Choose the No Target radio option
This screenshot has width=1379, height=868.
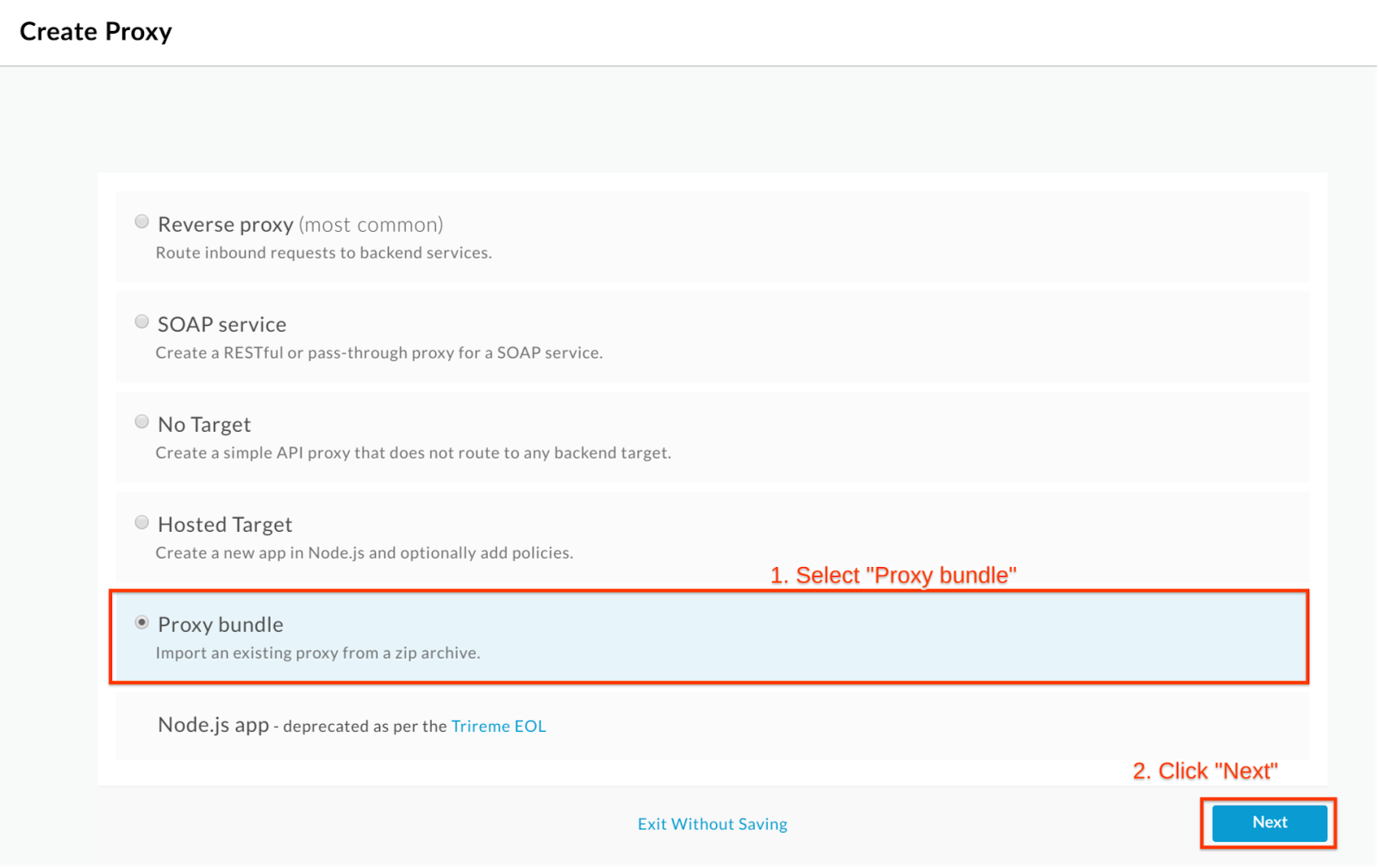[x=142, y=422]
